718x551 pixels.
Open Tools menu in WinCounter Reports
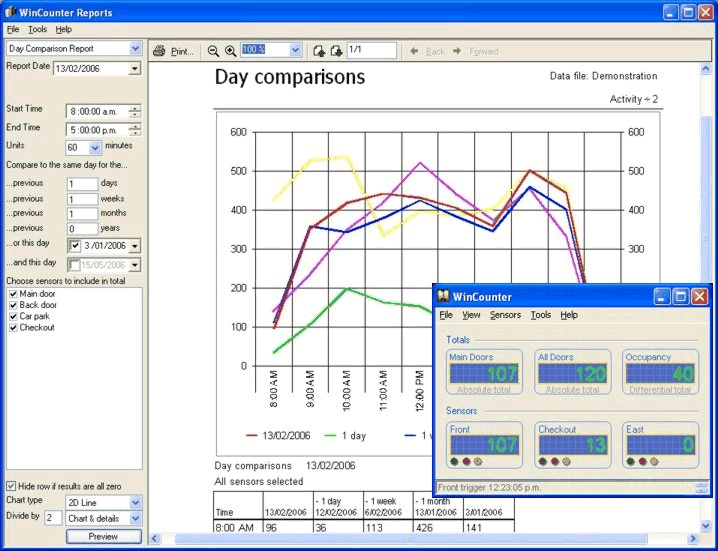pyautogui.click(x=38, y=29)
